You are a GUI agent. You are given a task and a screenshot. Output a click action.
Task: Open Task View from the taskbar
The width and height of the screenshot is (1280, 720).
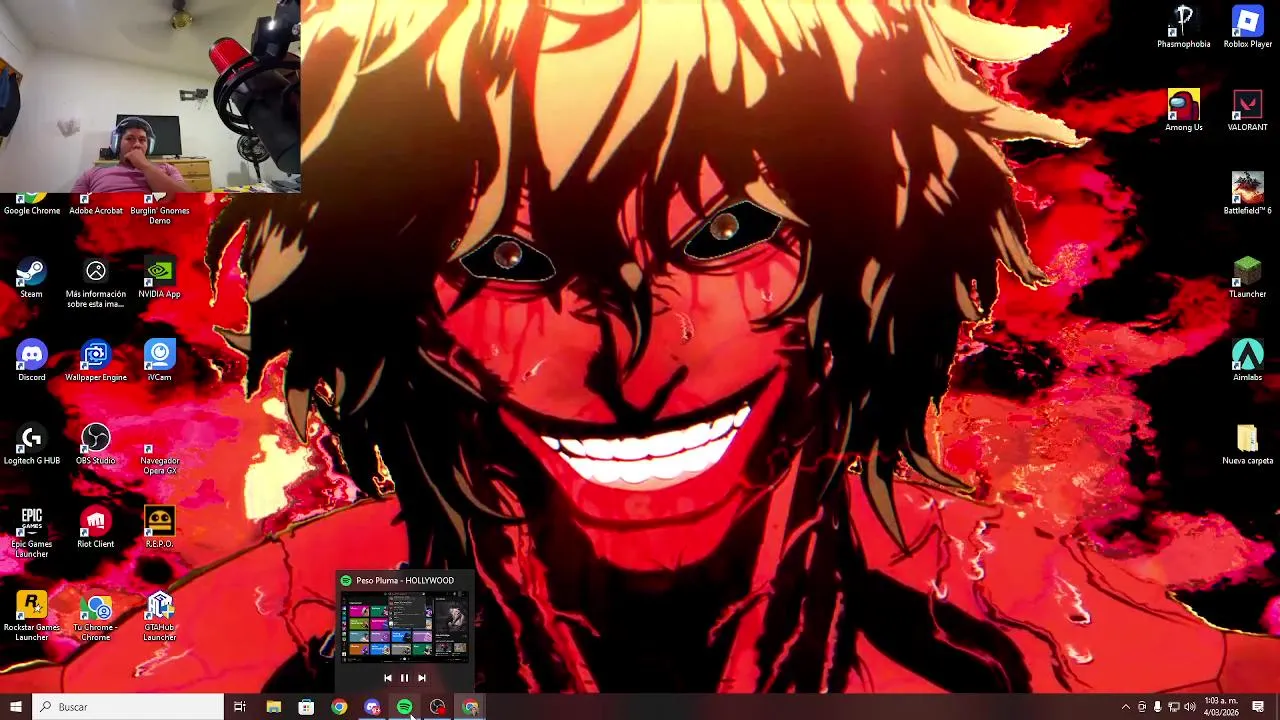click(x=240, y=707)
